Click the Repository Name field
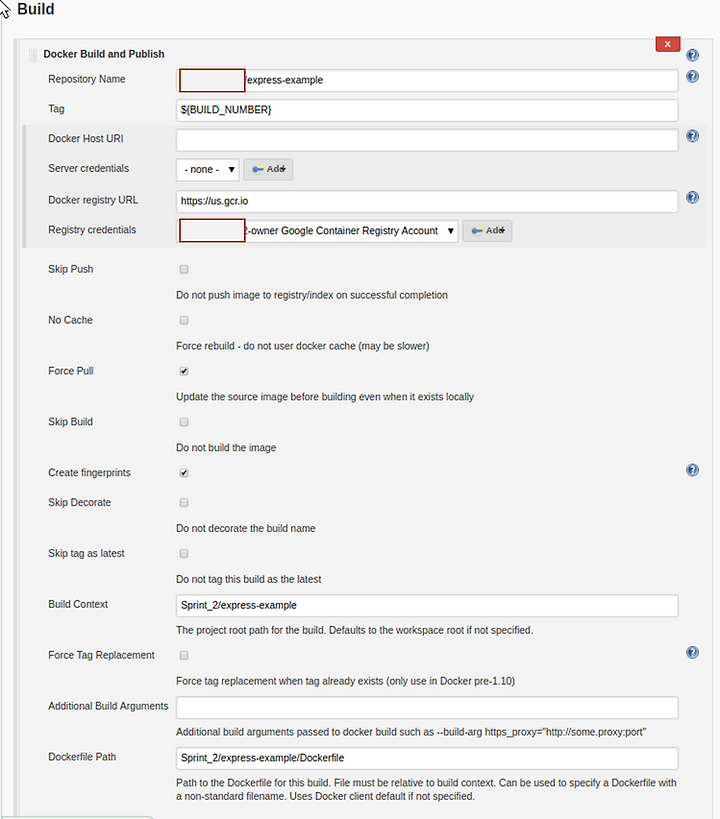 click(x=427, y=80)
